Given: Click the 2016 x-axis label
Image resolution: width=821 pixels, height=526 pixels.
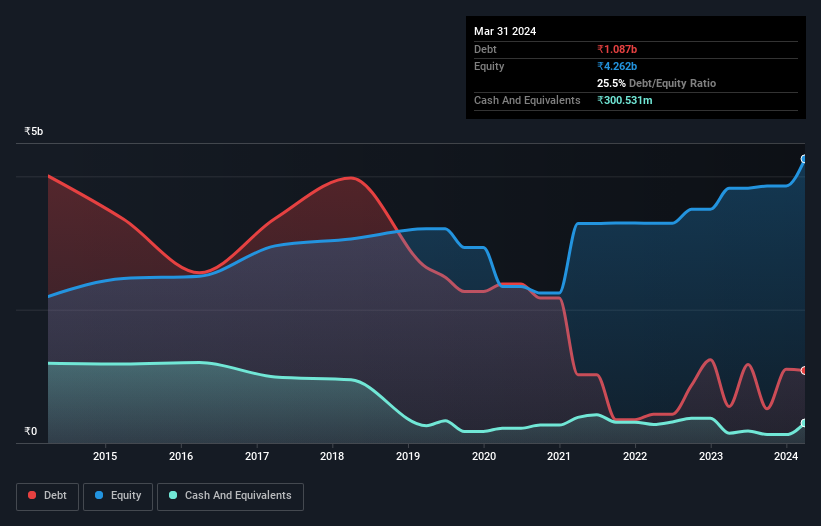Looking at the screenshot, I should [181, 456].
